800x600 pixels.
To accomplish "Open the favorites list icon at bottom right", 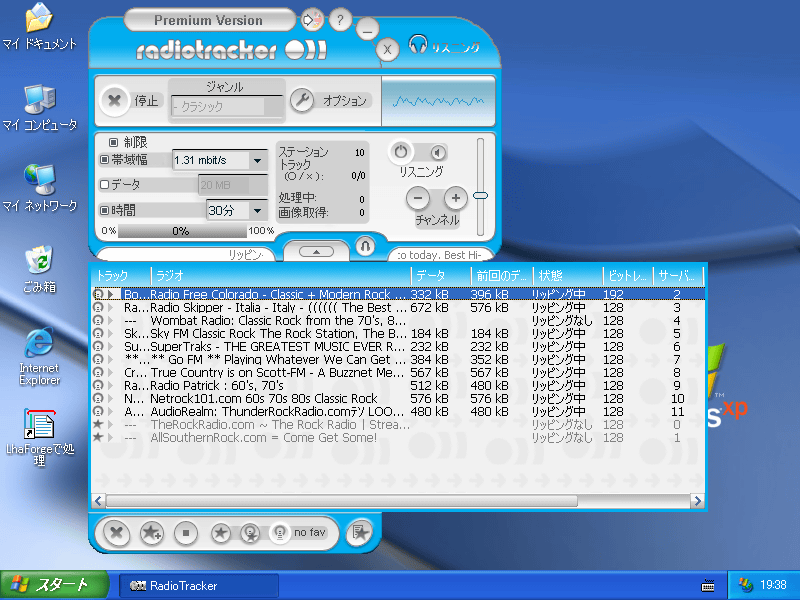I will [x=359, y=533].
